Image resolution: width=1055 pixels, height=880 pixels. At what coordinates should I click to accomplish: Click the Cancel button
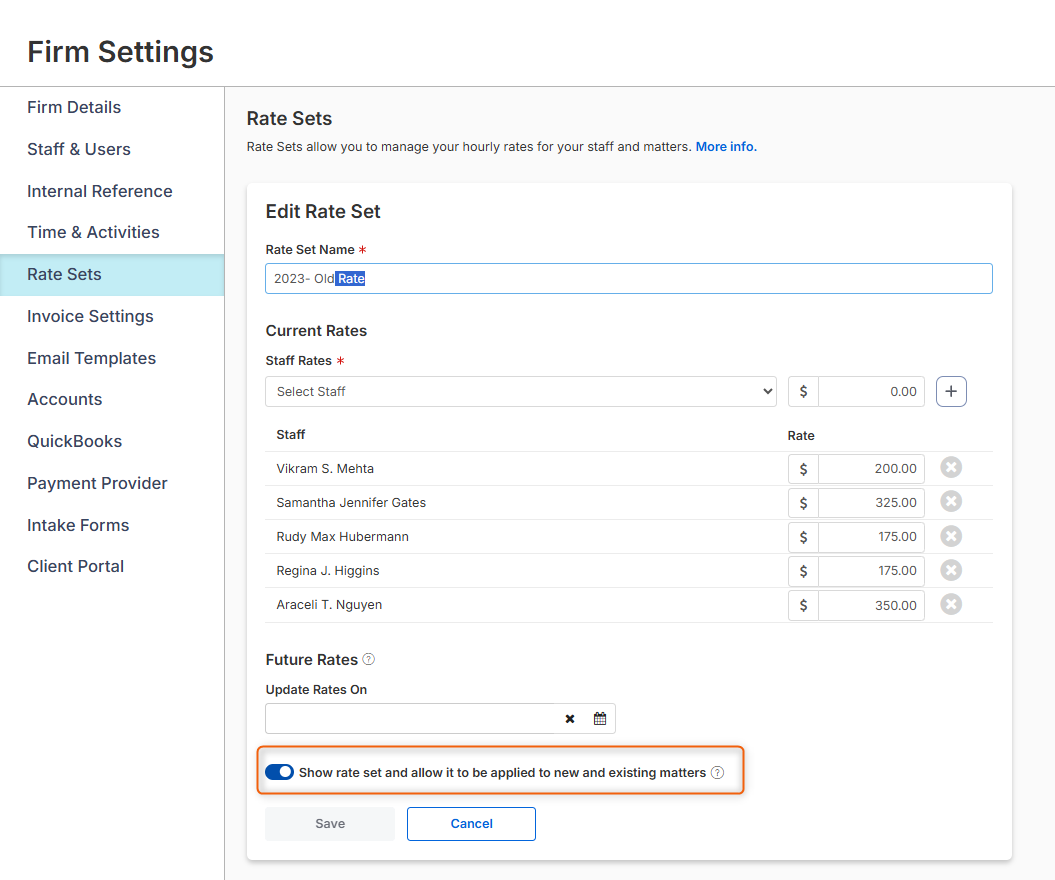click(x=471, y=824)
